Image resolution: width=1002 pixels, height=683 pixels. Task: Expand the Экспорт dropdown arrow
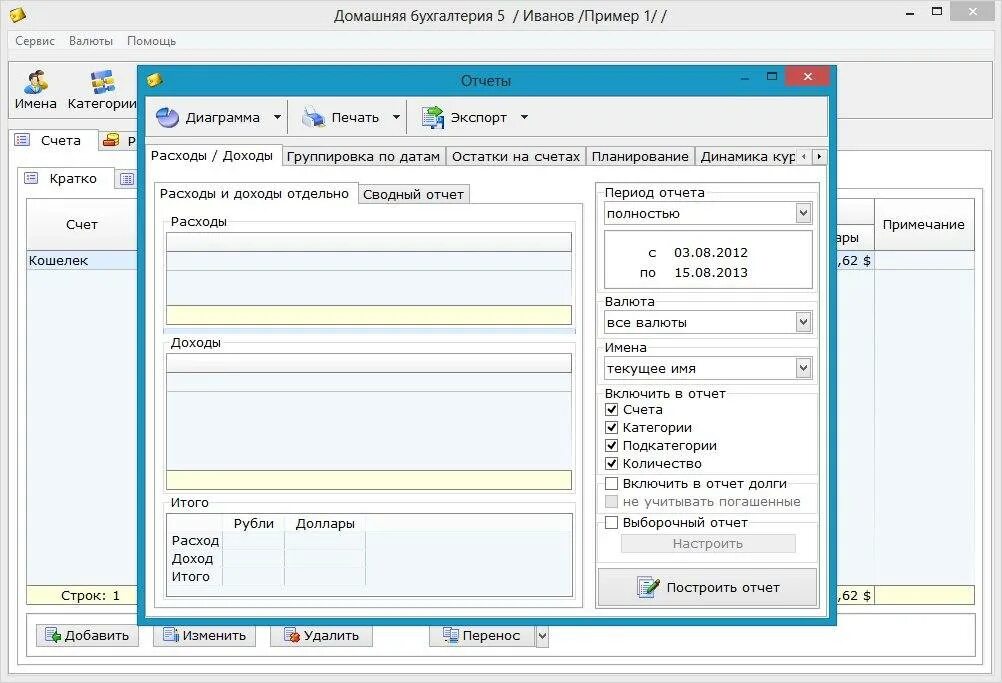pos(525,118)
